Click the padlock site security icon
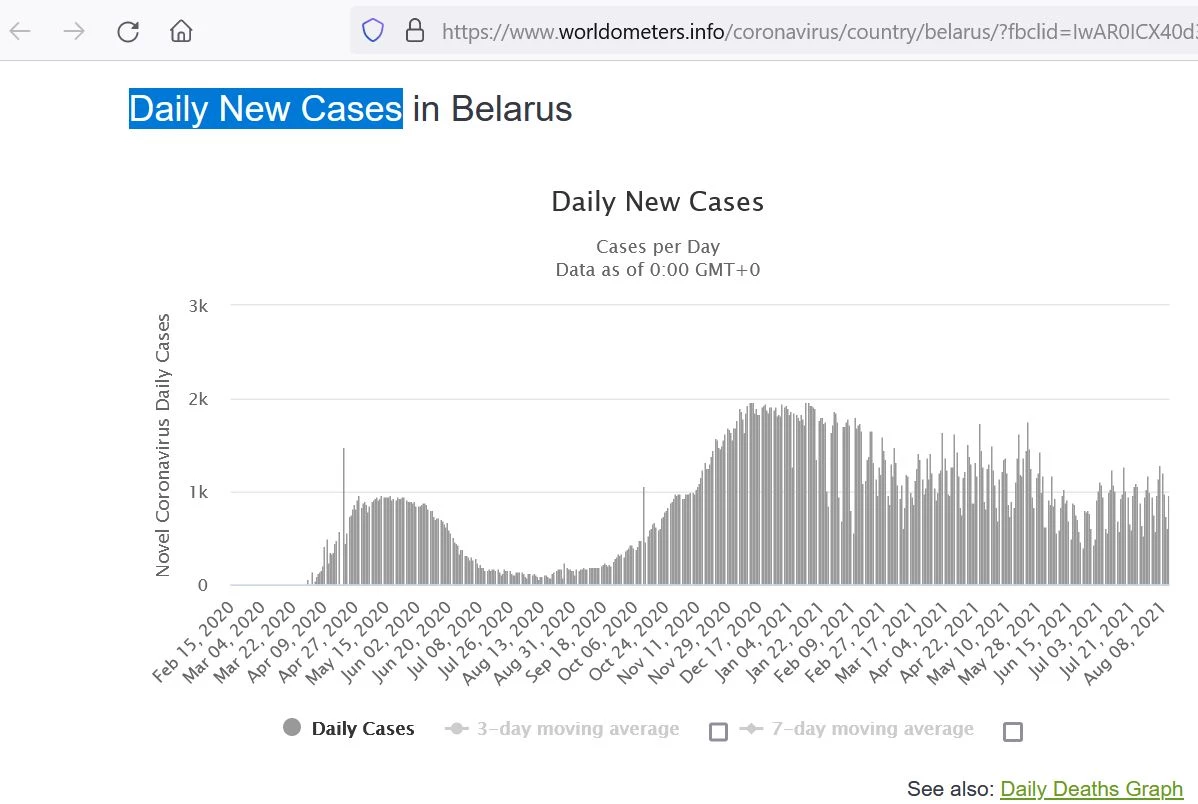The image size is (1198, 804). tap(415, 31)
